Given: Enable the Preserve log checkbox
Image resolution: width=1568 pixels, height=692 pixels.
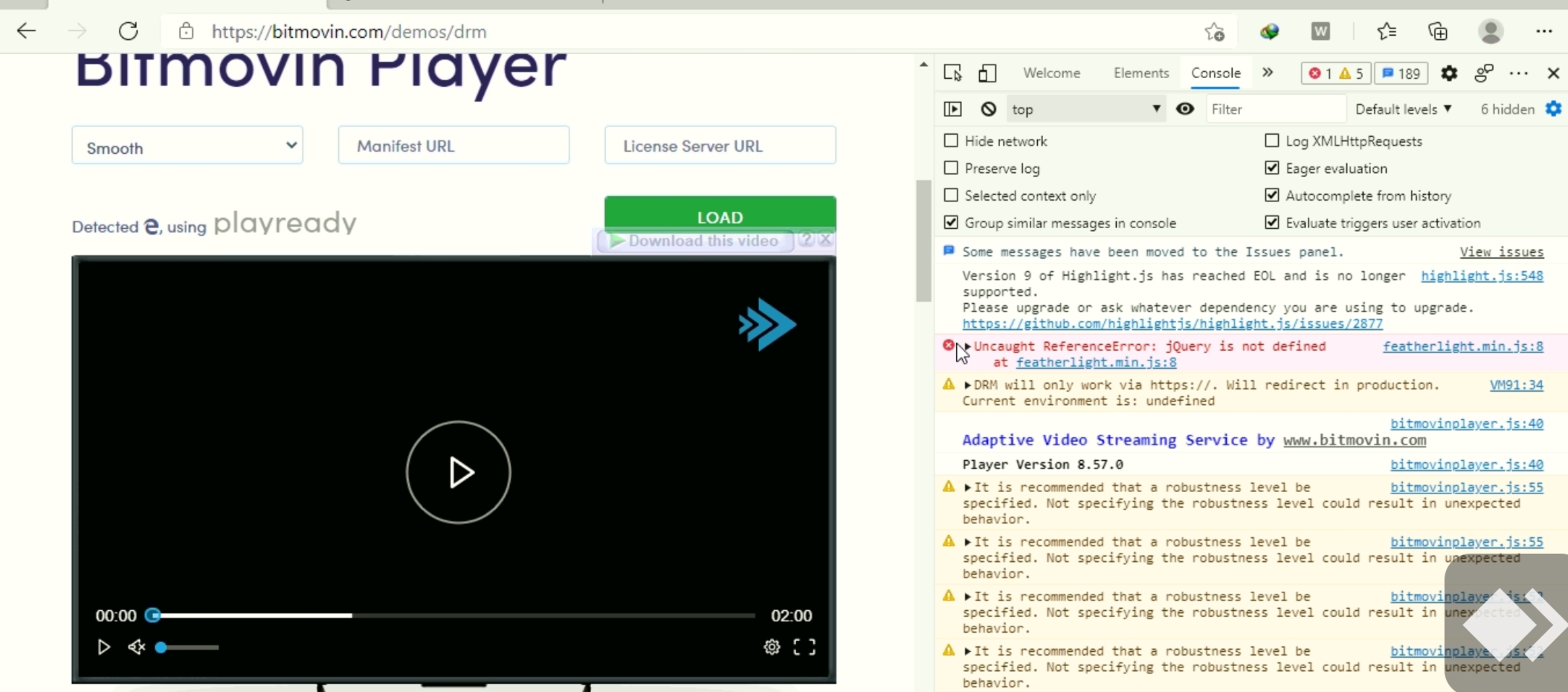Looking at the screenshot, I should [951, 168].
